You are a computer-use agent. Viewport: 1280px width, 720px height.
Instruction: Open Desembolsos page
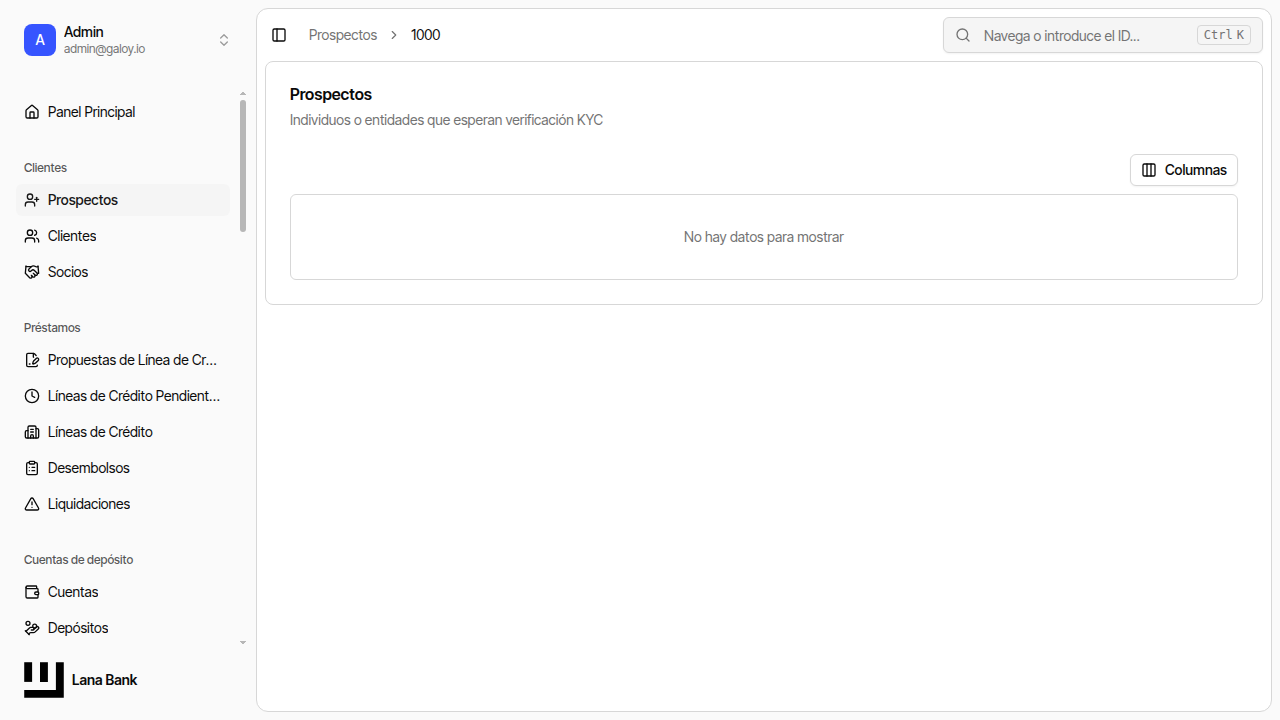[x=123, y=468]
